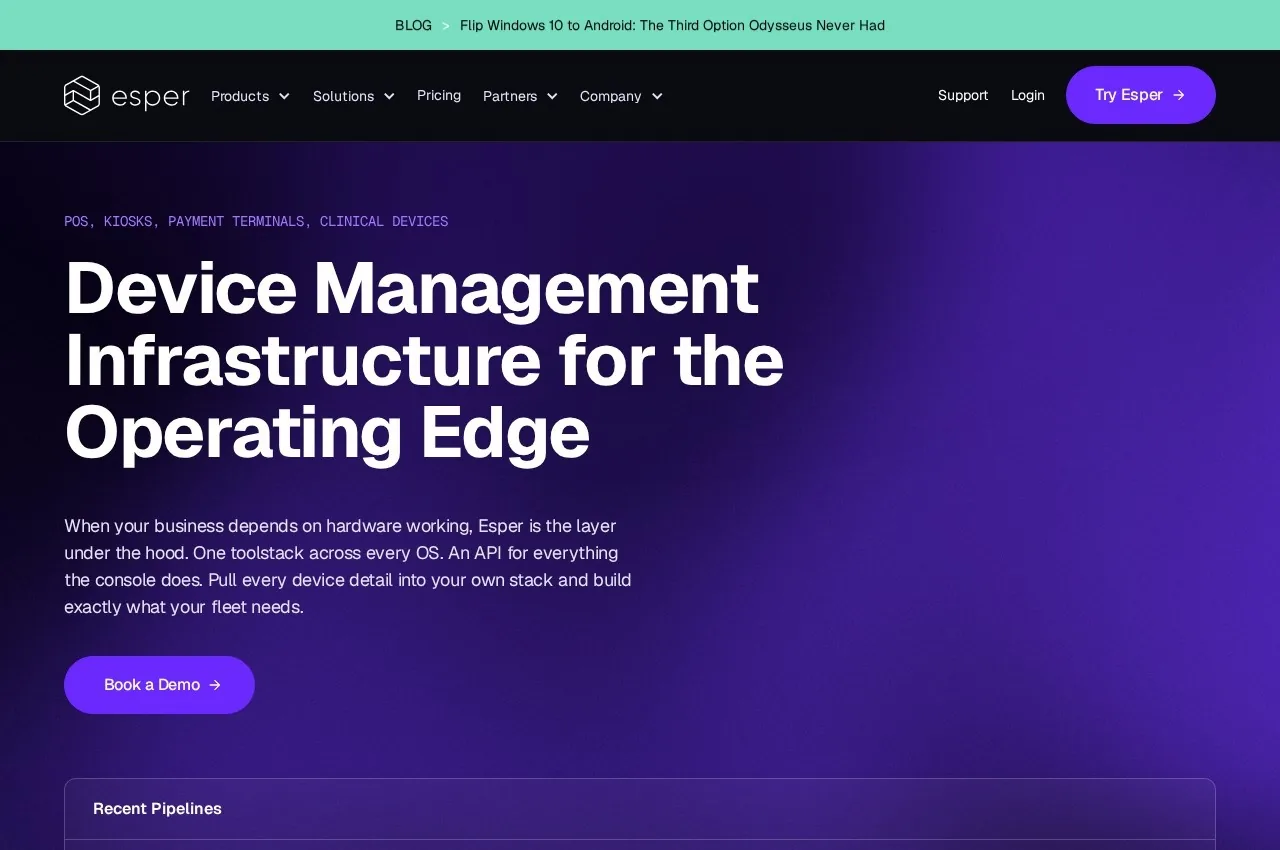The height and width of the screenshot is (850, 1280).
Task: Click the POS, KIOSKS, PAYMENT TERMINALS tagline
Action: point(256,221)
